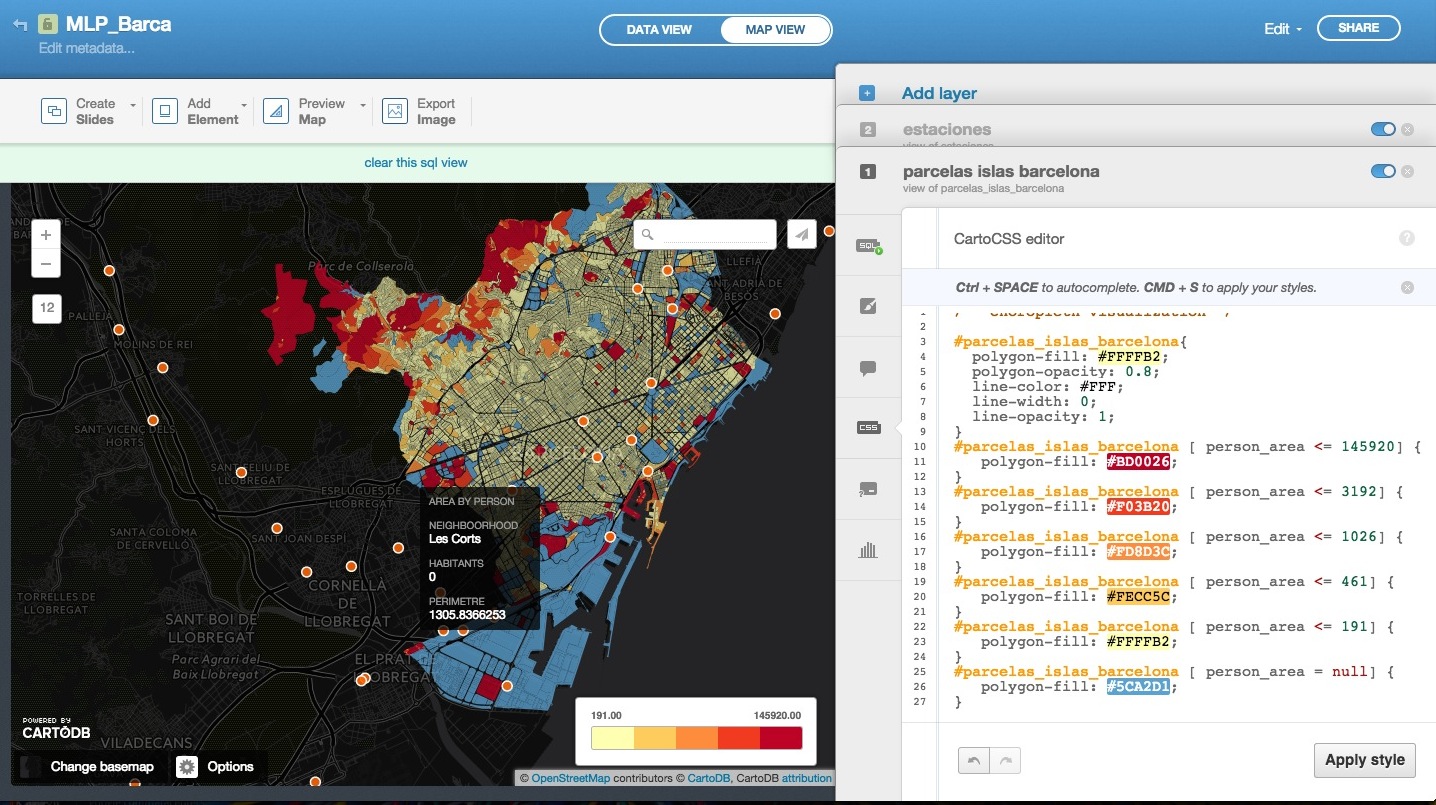Select the MAP VIEW tab
1436x805 pixels.
coord(775,29)
